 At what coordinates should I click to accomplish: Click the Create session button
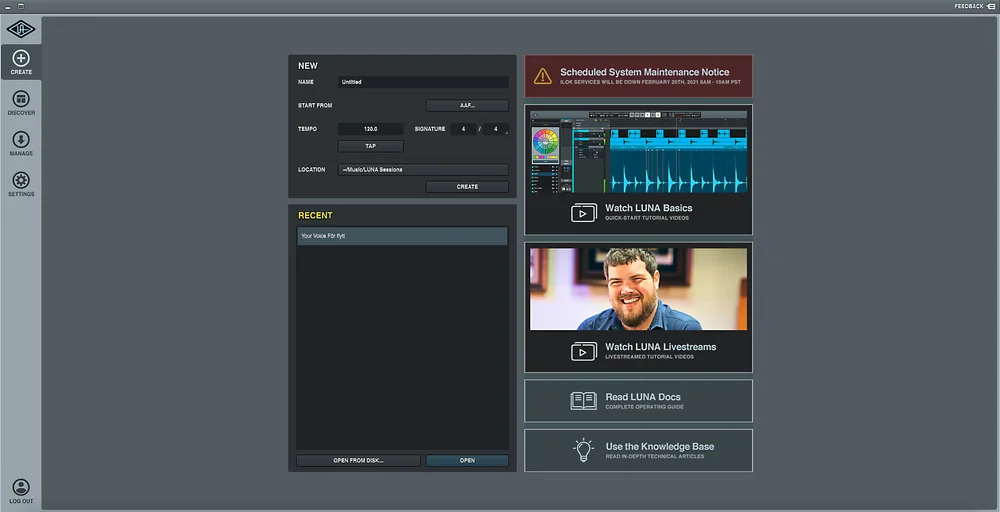(x=467, y=187)
